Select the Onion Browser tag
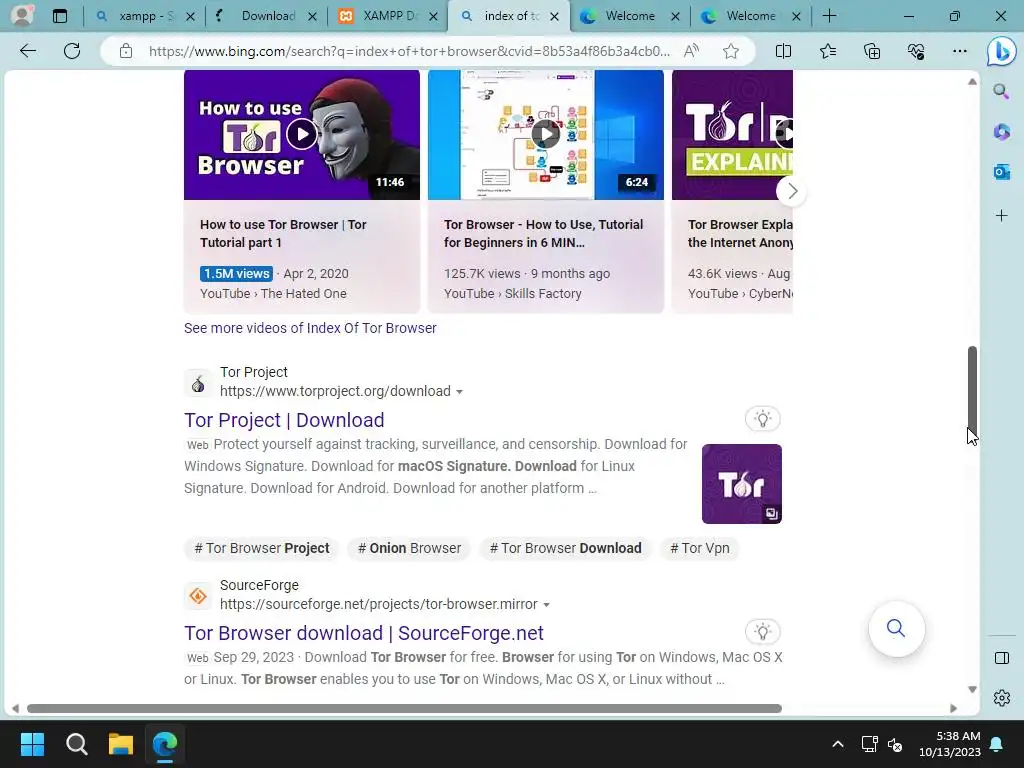 pyautogui.click(x=409, y=548)
